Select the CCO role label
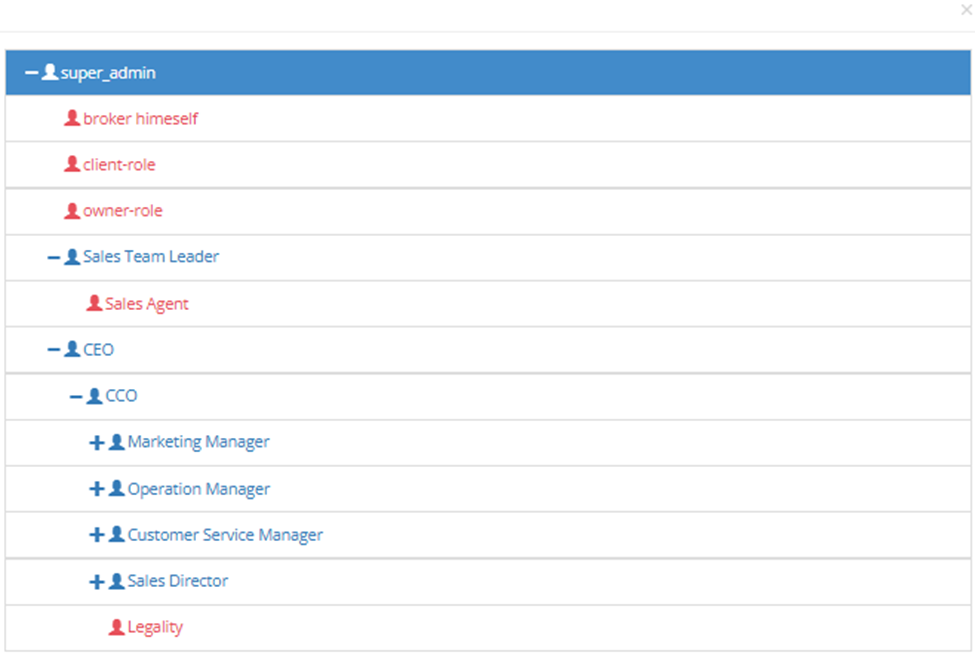Screen dimensions: 975x665 coord(121,396)
